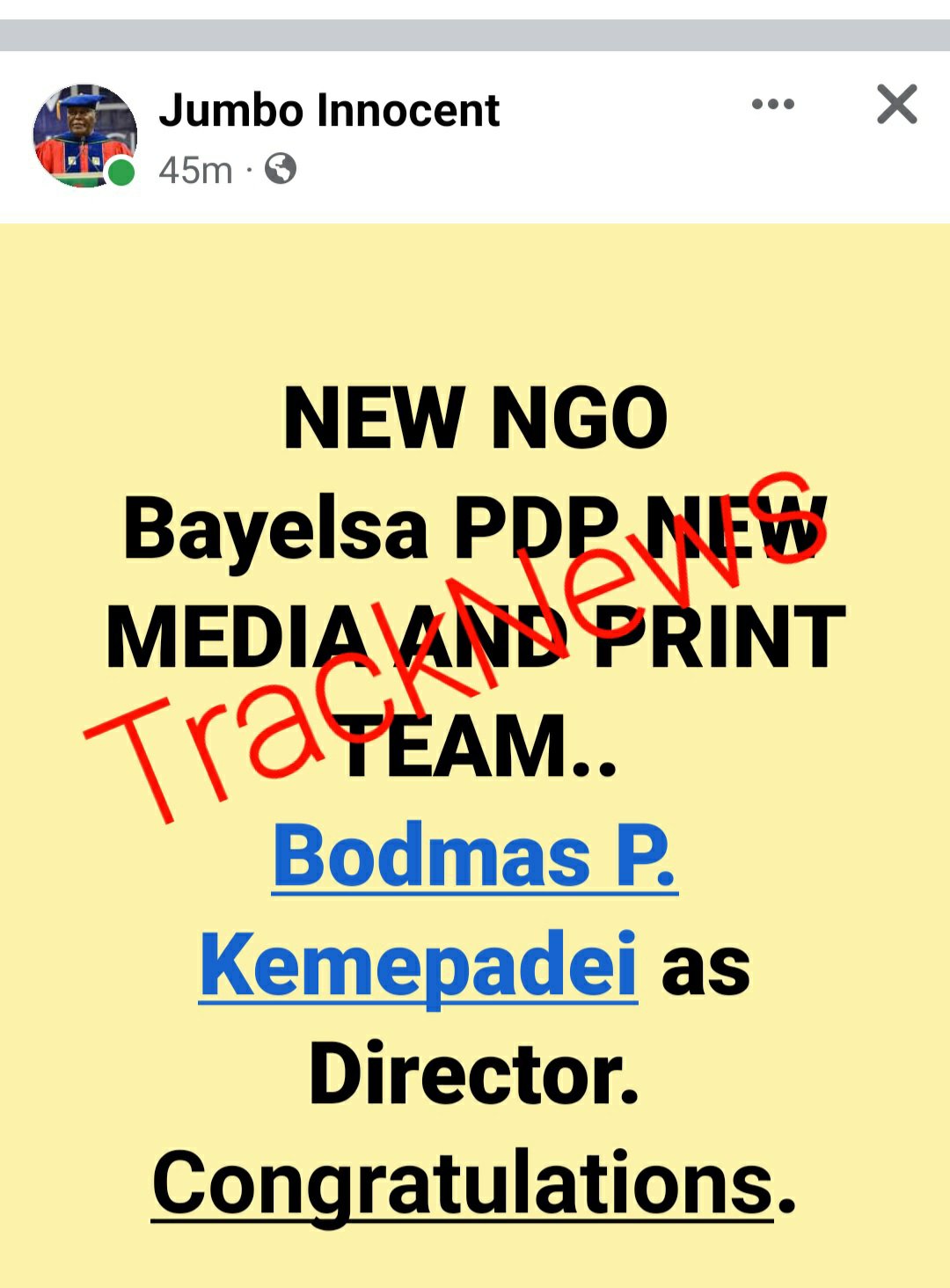Open the Jumbo Innocent profile name

(329, 110)
